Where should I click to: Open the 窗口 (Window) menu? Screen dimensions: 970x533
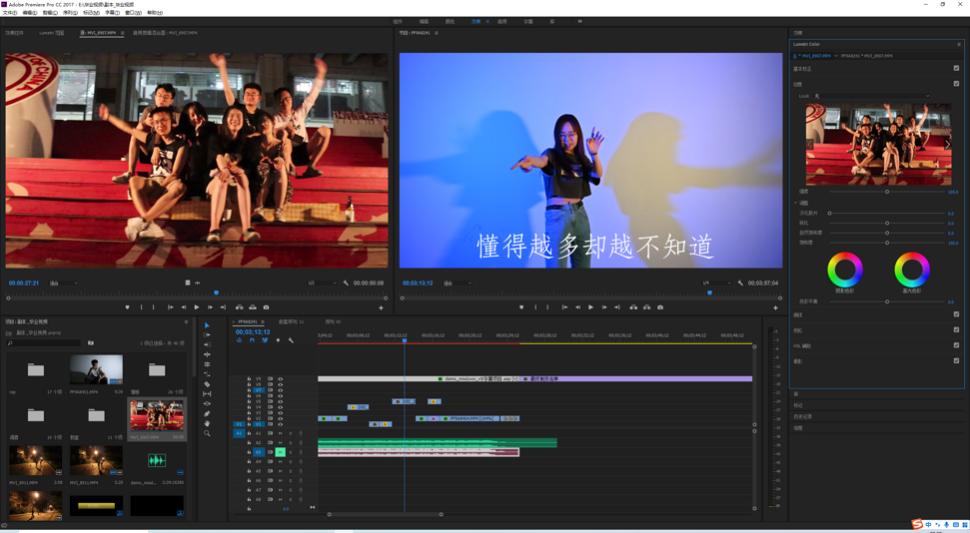[132, 13]
